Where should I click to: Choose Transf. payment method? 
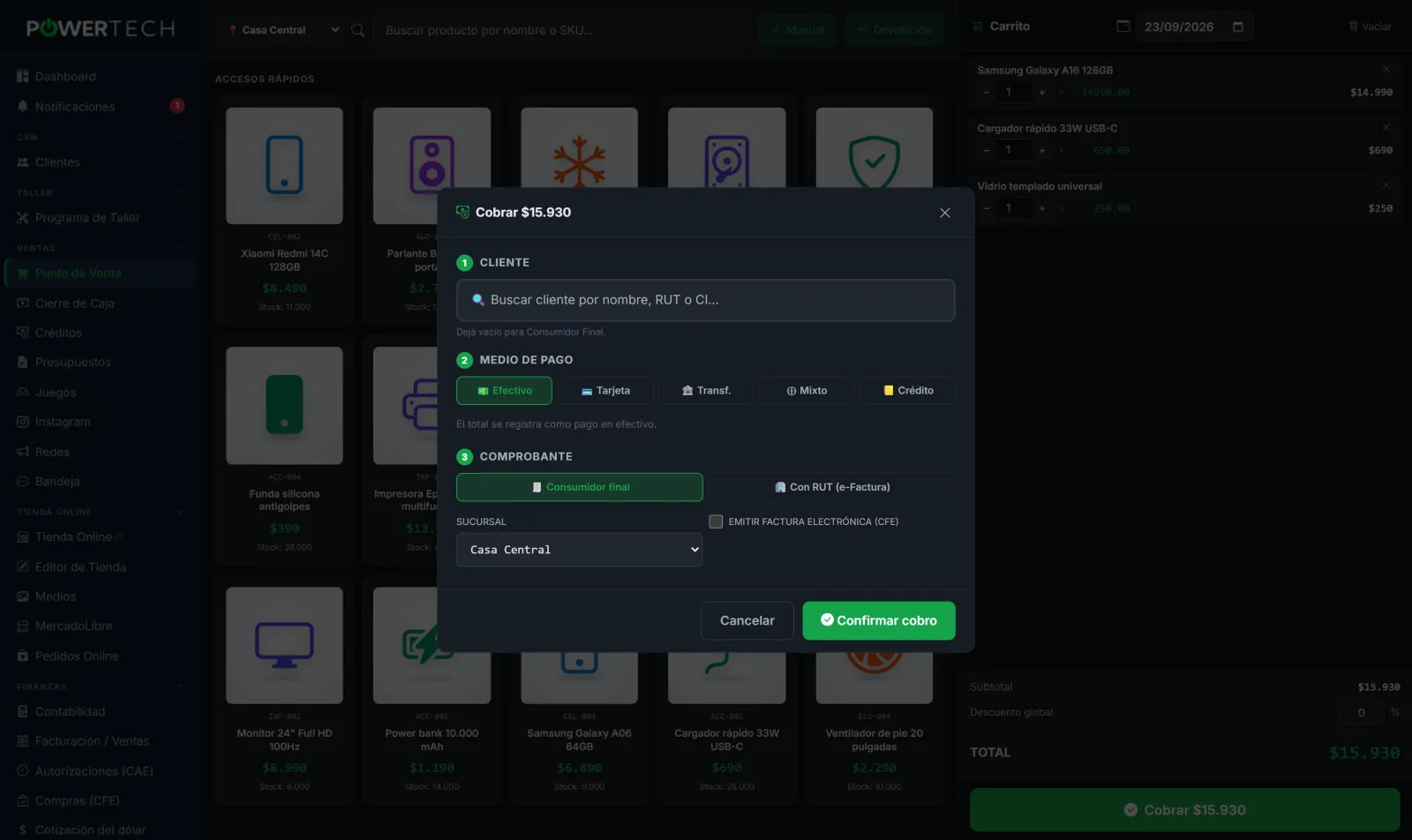[x=706, y=391]
